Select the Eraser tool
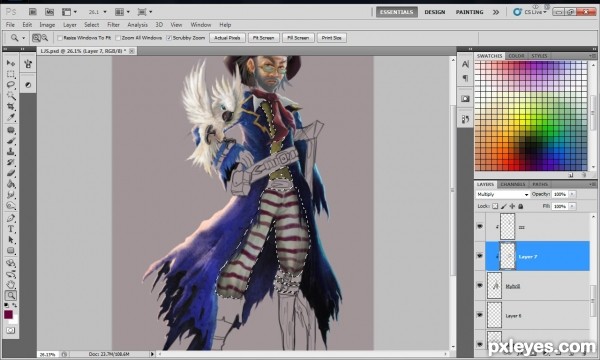600x360 pixels. pos(11,173)
